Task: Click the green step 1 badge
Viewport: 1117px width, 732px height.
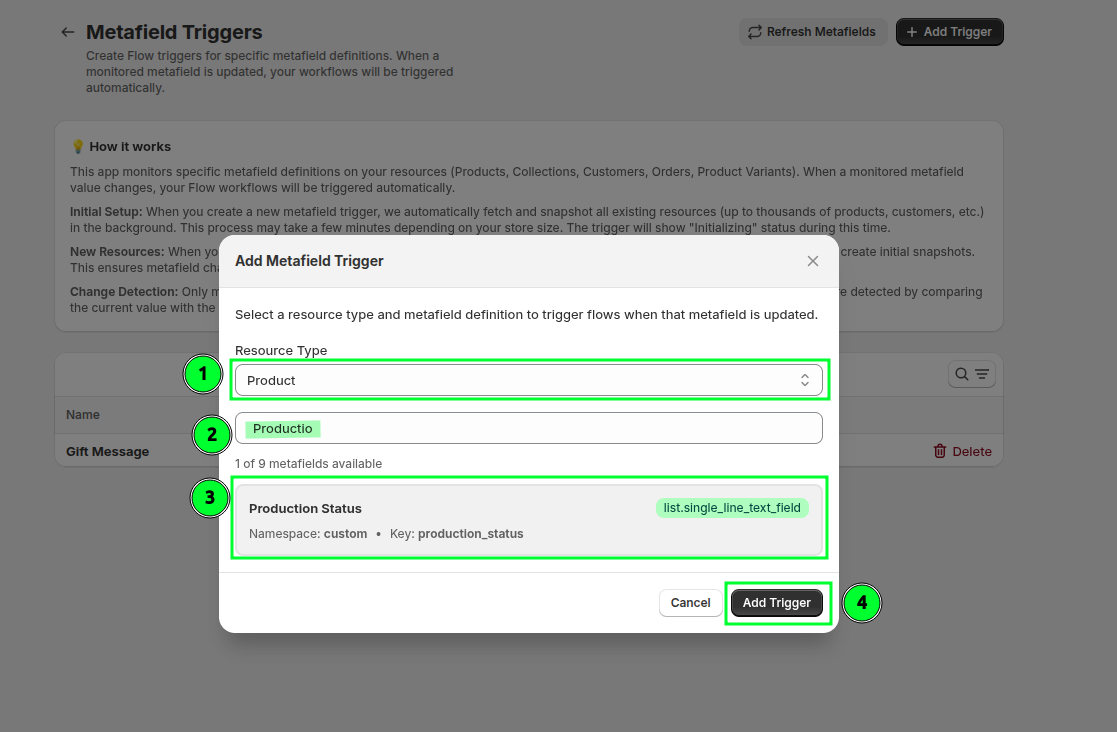Action: click(x=203, y=375)
